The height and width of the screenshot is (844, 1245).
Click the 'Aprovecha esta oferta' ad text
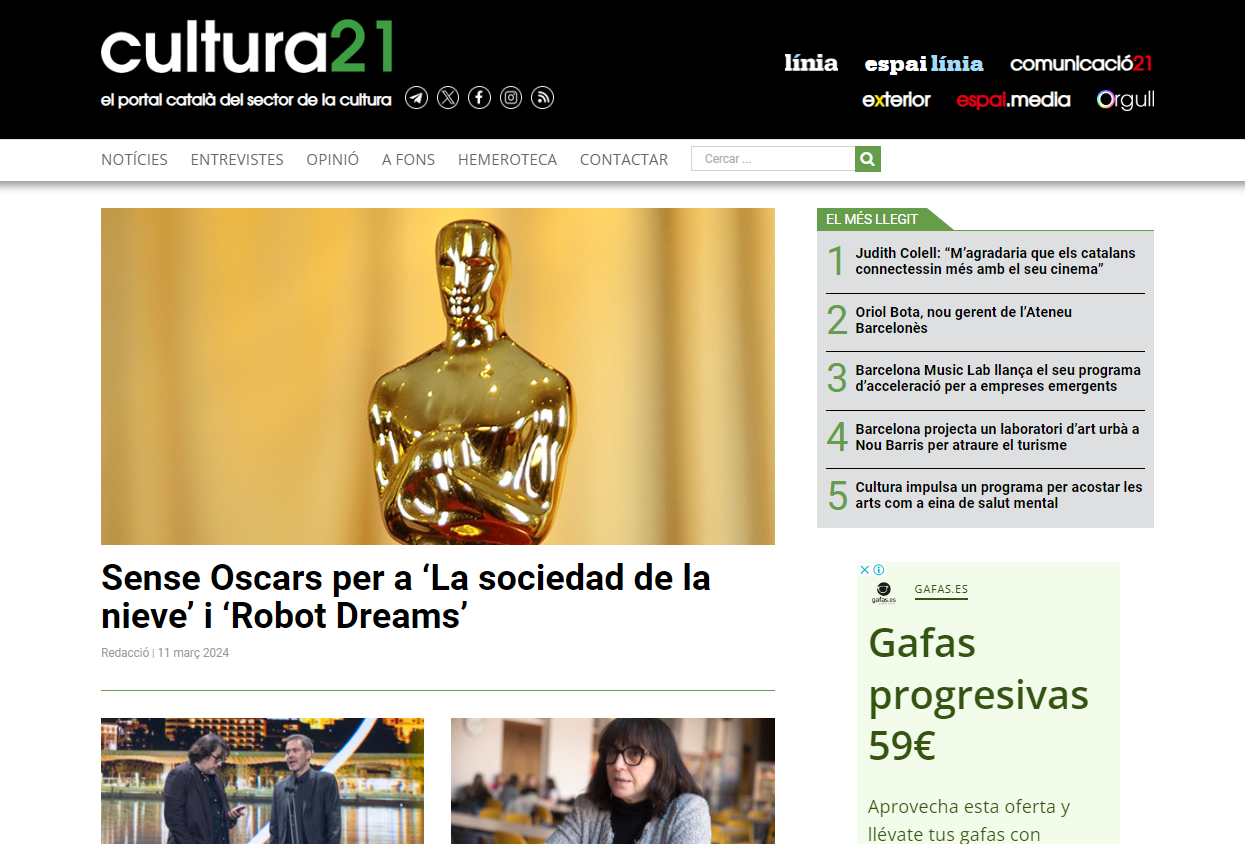click(969, 820)
